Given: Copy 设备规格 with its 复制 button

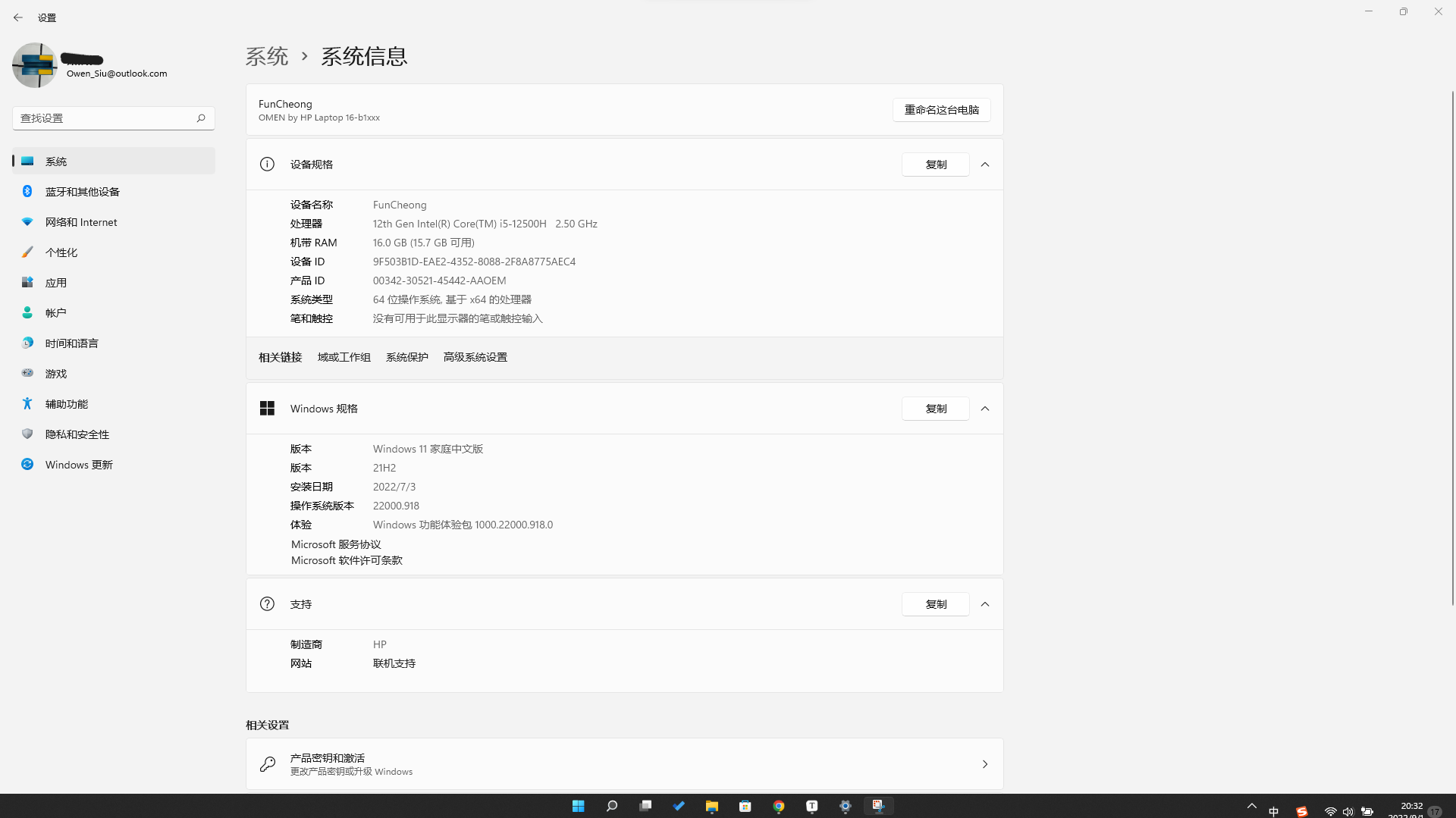Looking at the screenshot, I should click(936, 165).
